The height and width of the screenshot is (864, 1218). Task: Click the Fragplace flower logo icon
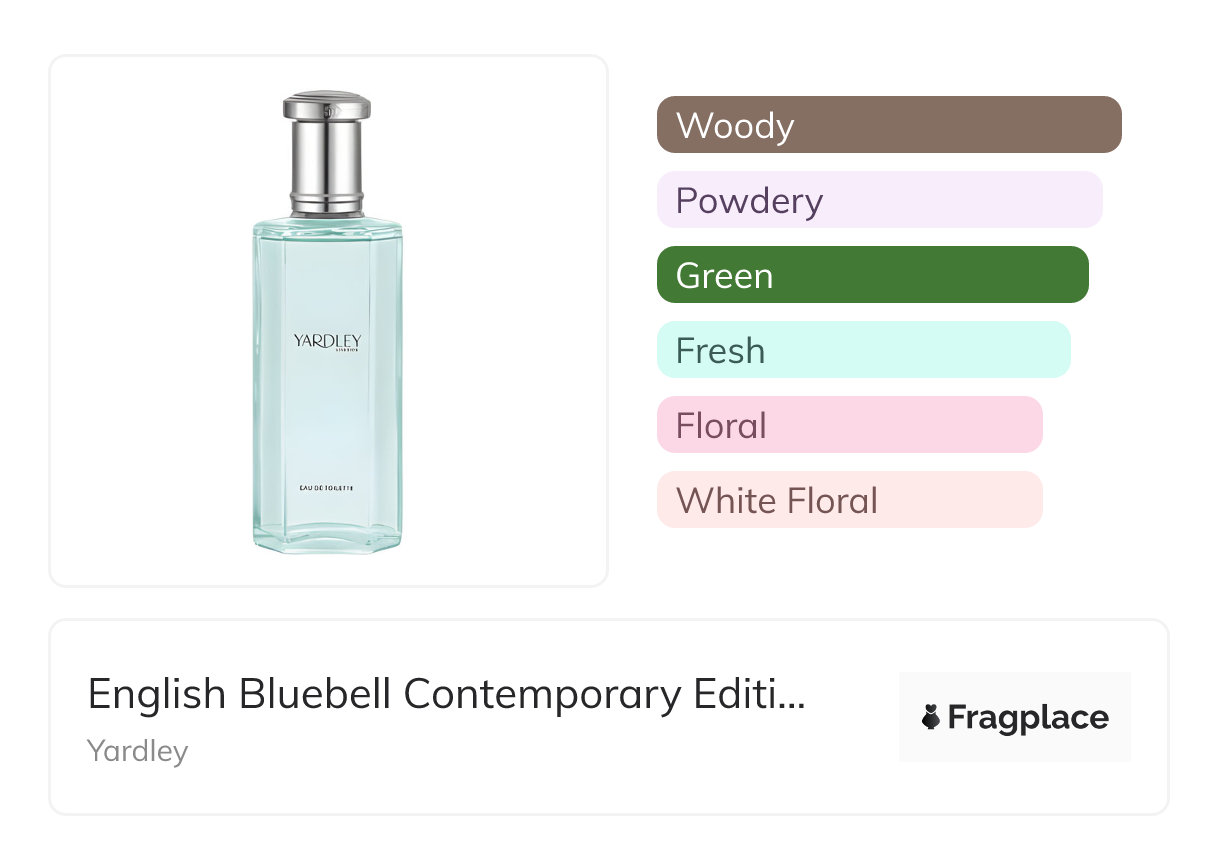931,718
